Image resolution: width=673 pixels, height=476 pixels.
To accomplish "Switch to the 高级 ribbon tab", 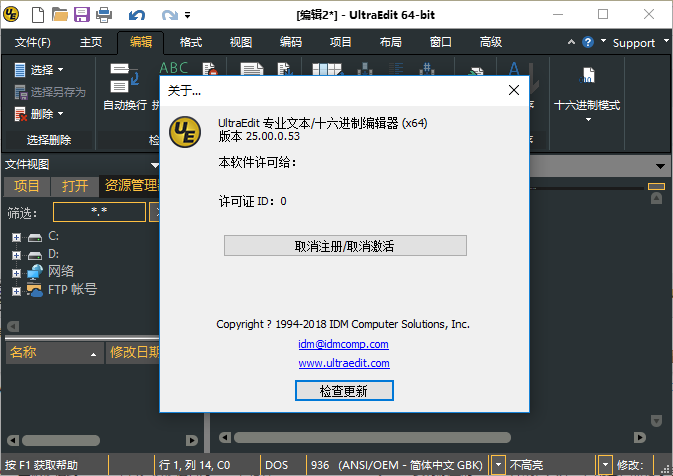I will click(491, 42).
